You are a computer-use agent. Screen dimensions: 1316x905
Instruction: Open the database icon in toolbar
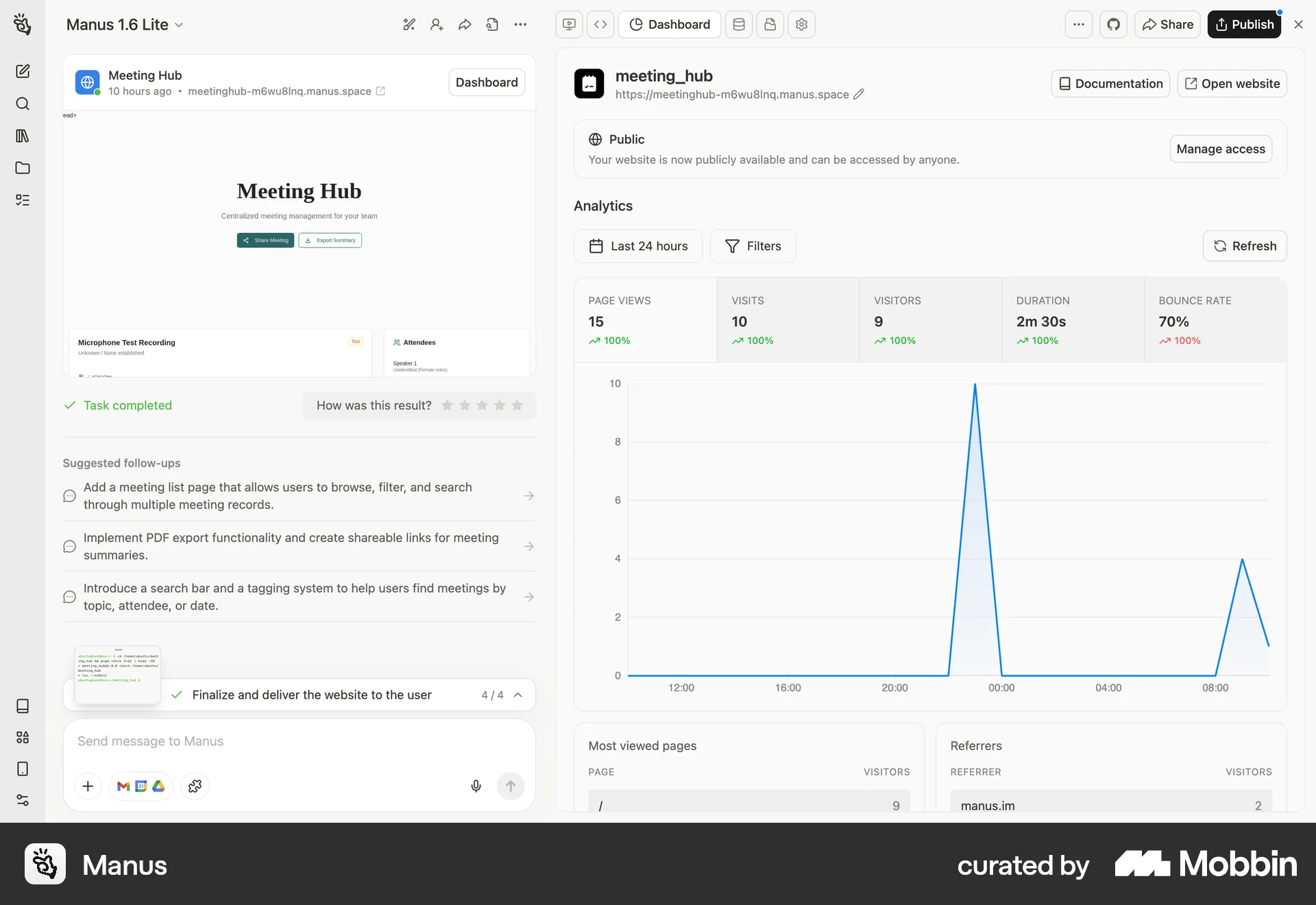738,25
